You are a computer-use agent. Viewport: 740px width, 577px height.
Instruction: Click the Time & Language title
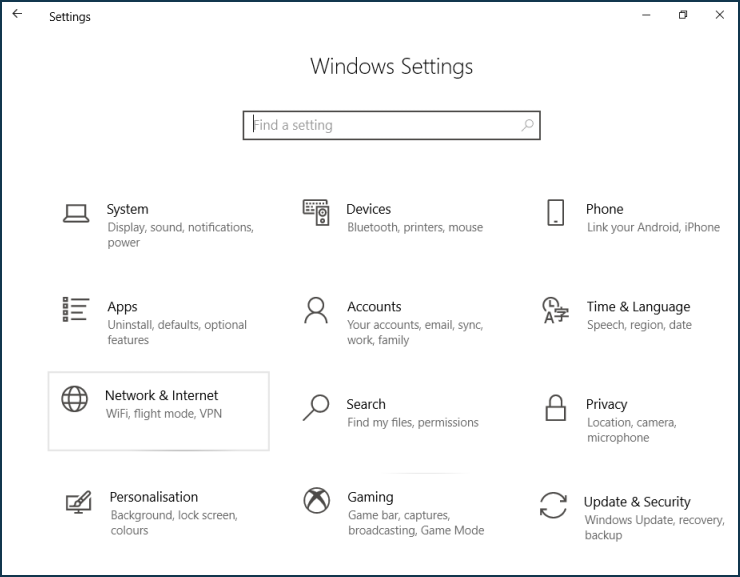pyautogui.click(x=639, y=307)
